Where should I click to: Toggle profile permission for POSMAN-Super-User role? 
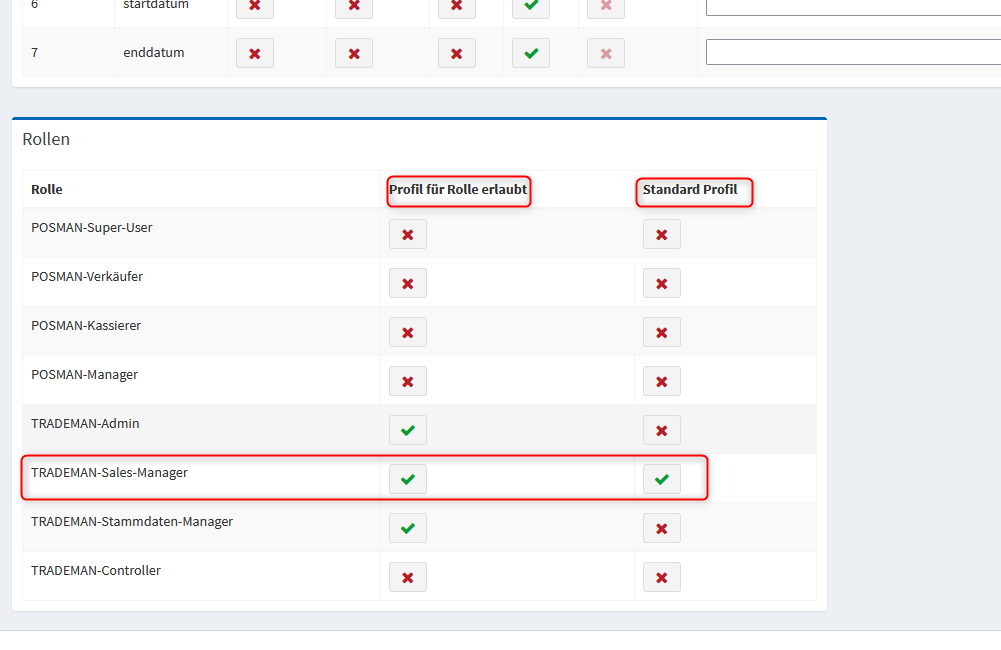[x=407, y=234]
